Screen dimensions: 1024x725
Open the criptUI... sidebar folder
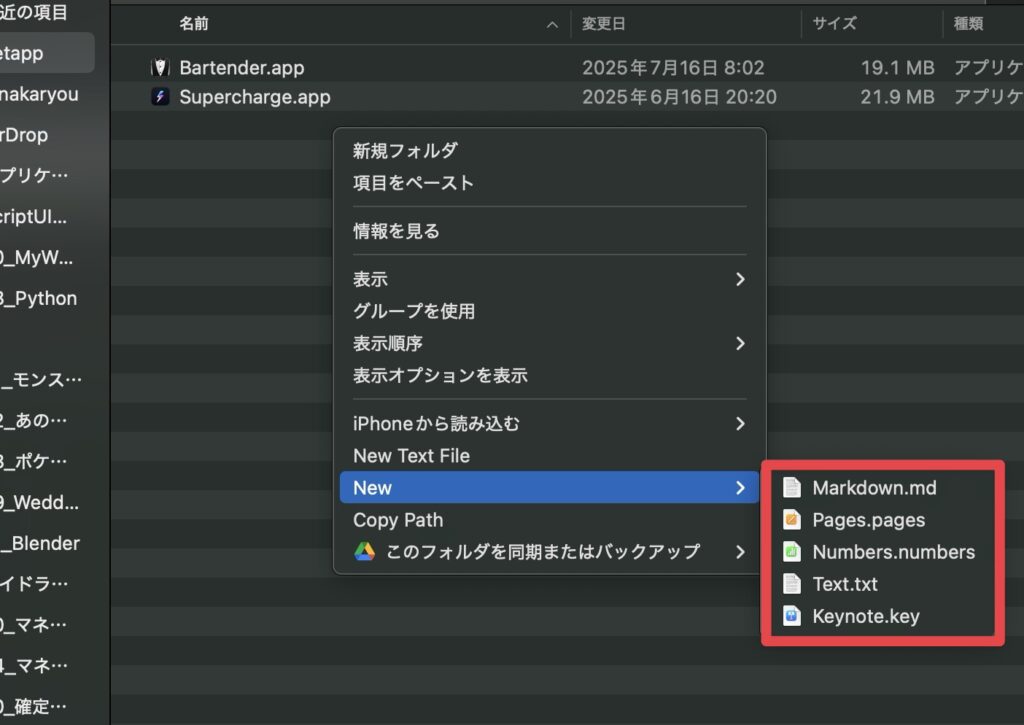33,217
